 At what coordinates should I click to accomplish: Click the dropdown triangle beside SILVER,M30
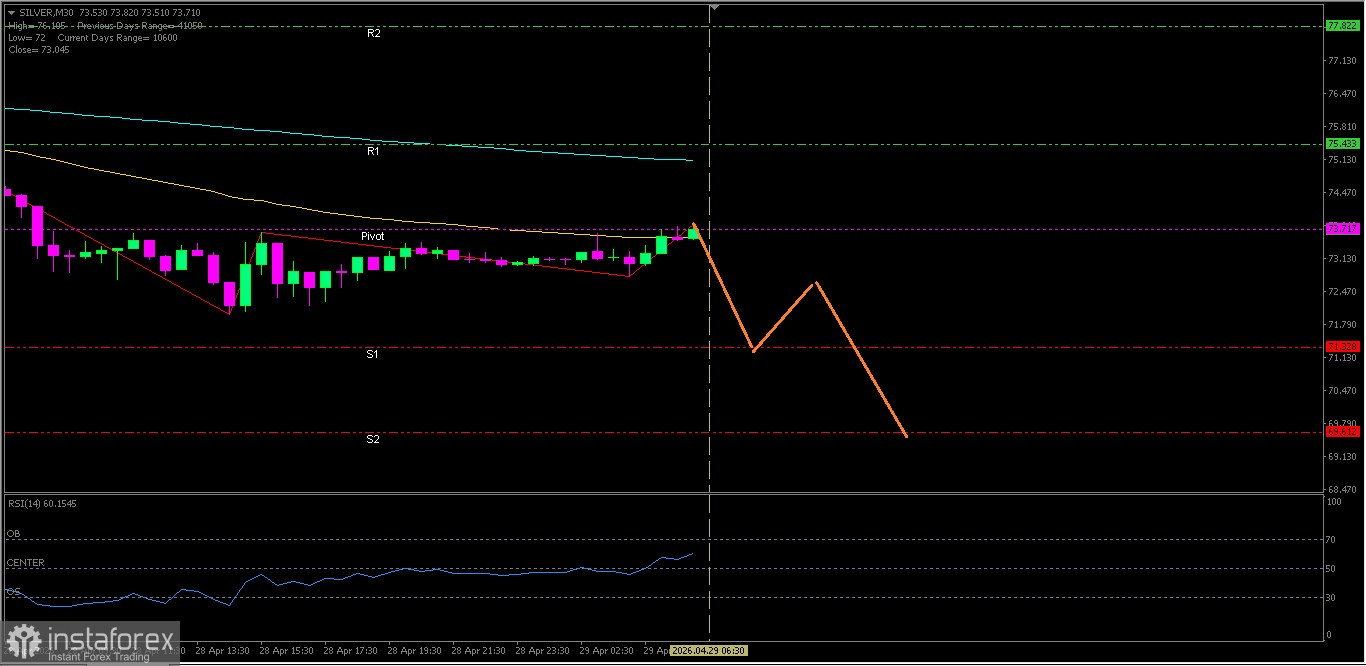11,12
